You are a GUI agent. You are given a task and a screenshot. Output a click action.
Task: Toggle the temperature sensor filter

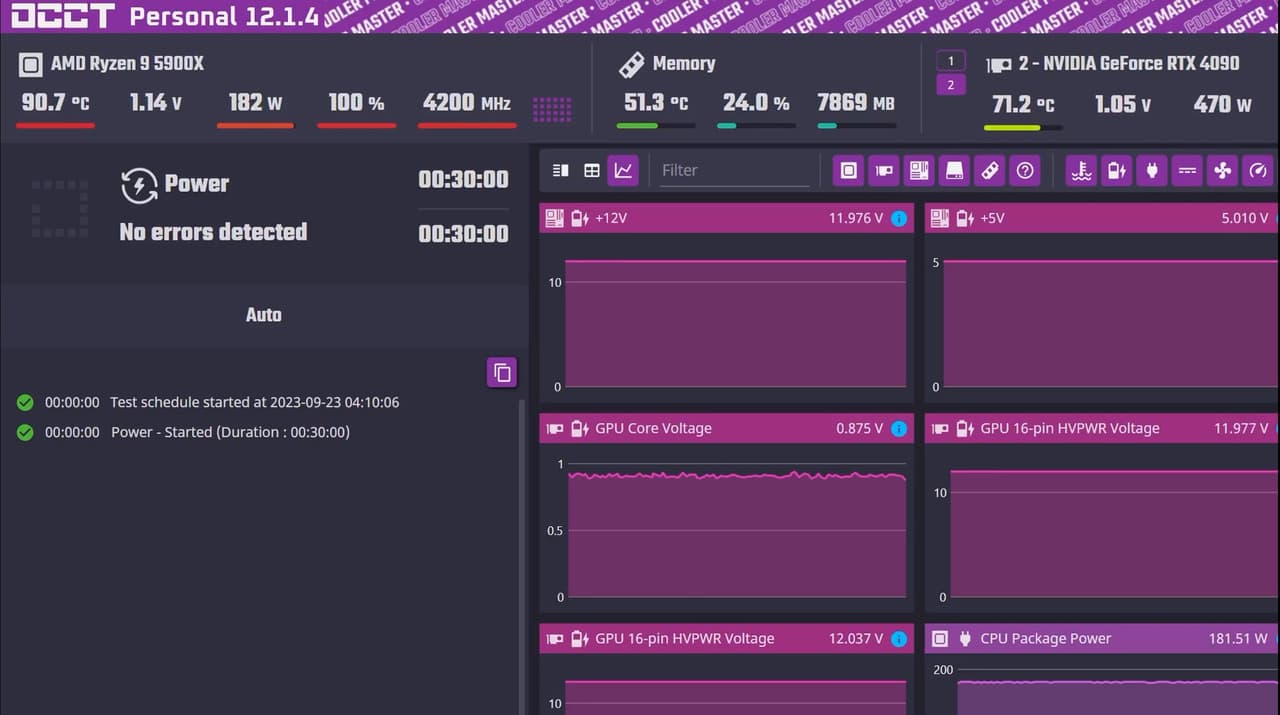(1081, 170)
